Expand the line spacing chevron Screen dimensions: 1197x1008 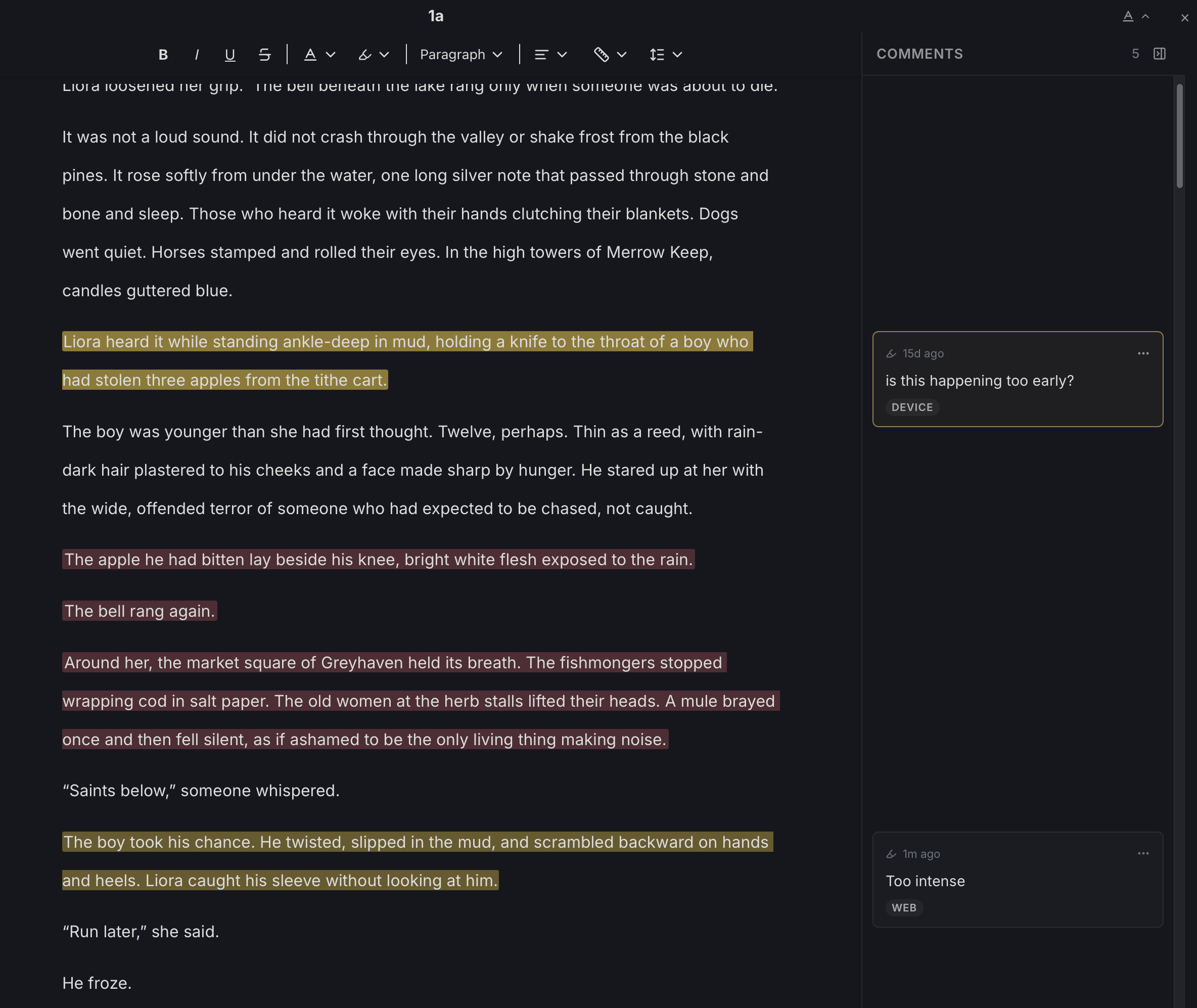pos(678,54)
